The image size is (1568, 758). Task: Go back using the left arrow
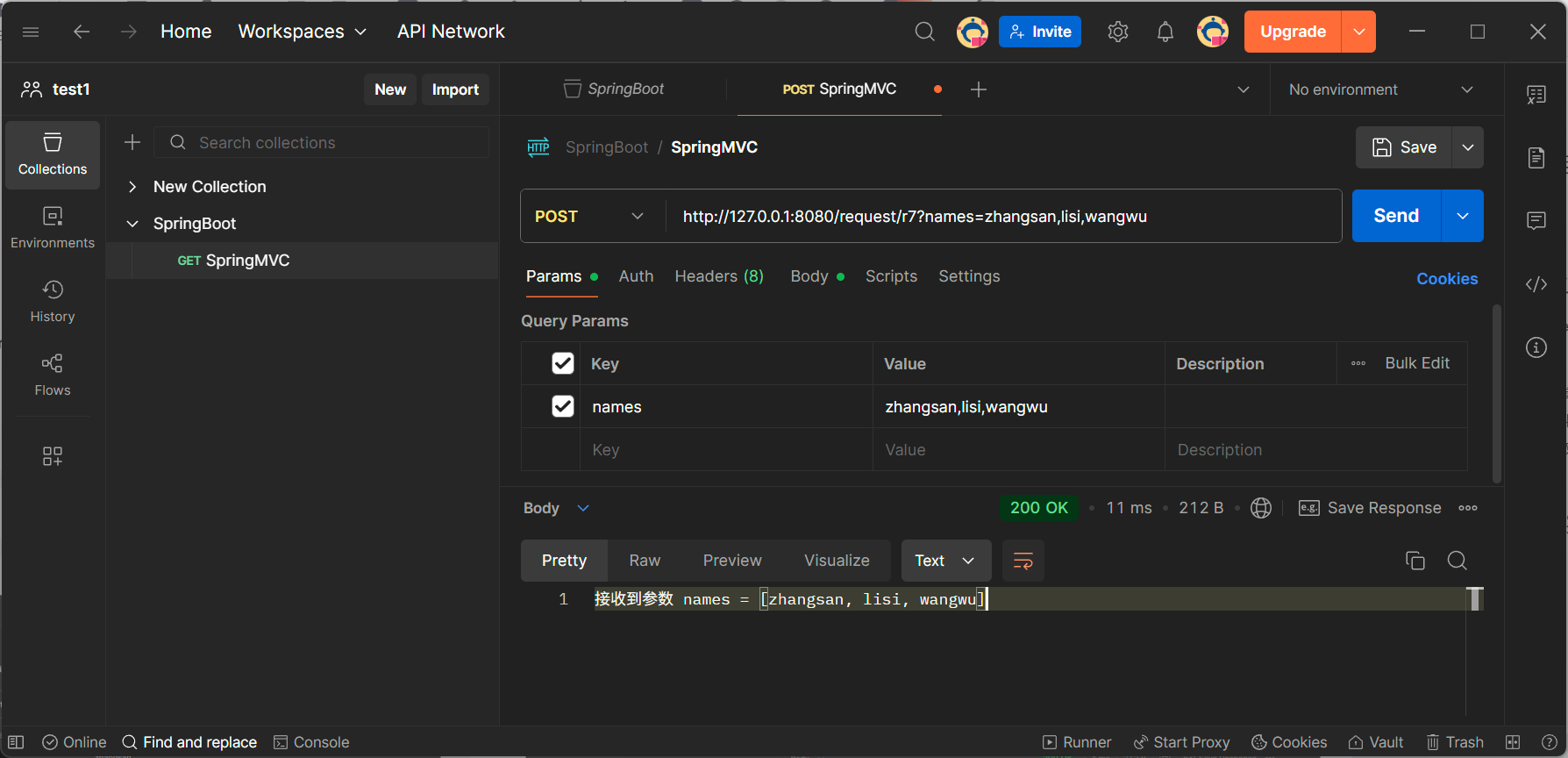tap(82, 32)
